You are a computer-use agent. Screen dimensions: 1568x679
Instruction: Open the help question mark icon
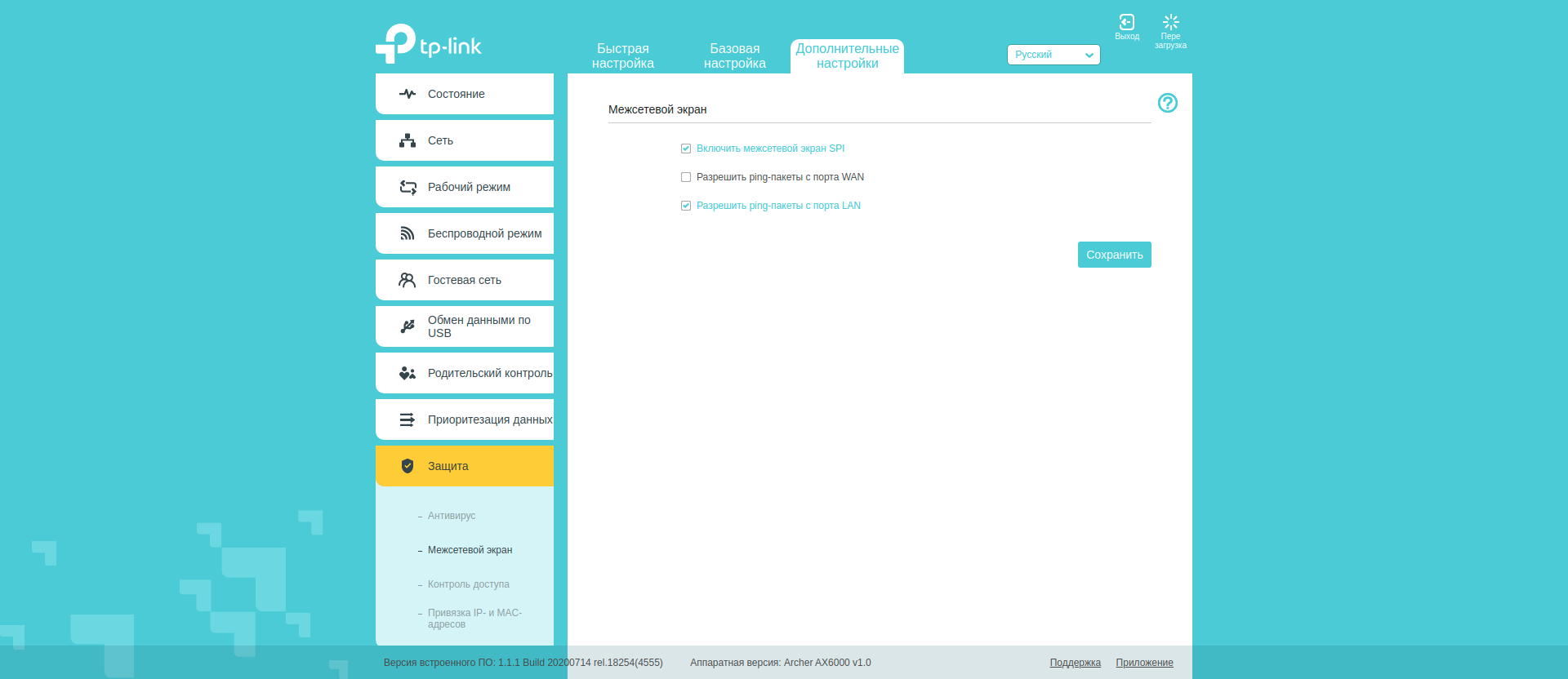1167,103
